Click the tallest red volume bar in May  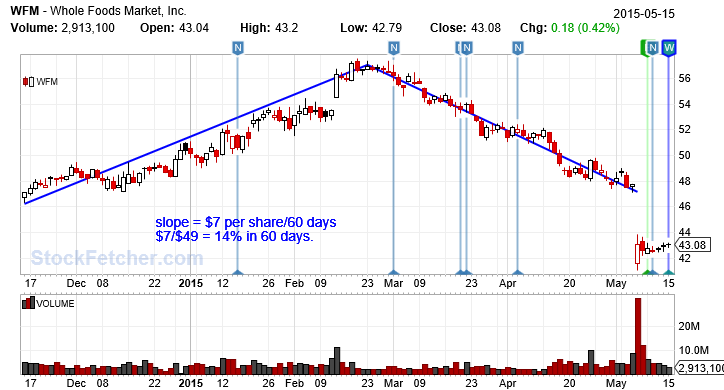[x=638, y=336]
